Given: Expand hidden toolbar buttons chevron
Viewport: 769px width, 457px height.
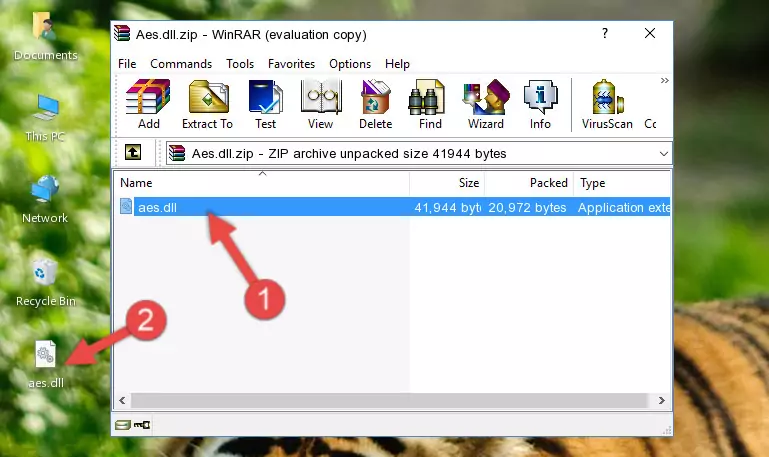Looking at the screenshot, I should (665, 80).
